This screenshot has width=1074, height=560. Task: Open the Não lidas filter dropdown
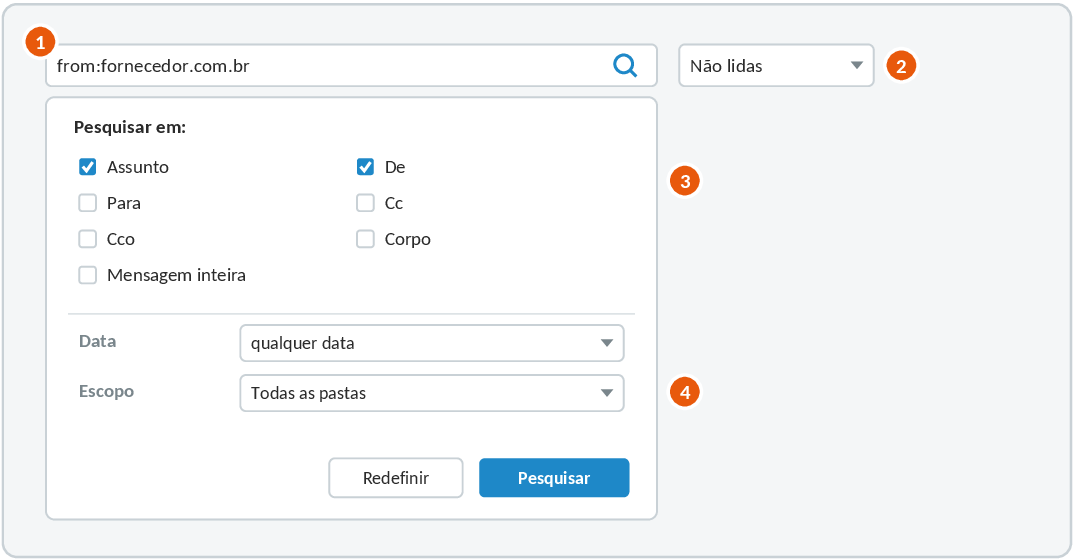tap(776, 66)
